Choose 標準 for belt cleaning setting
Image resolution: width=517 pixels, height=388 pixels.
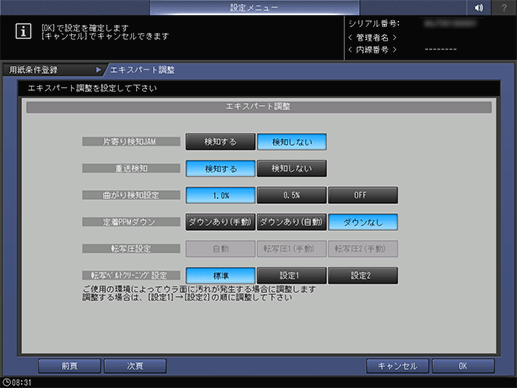point(220,275)
